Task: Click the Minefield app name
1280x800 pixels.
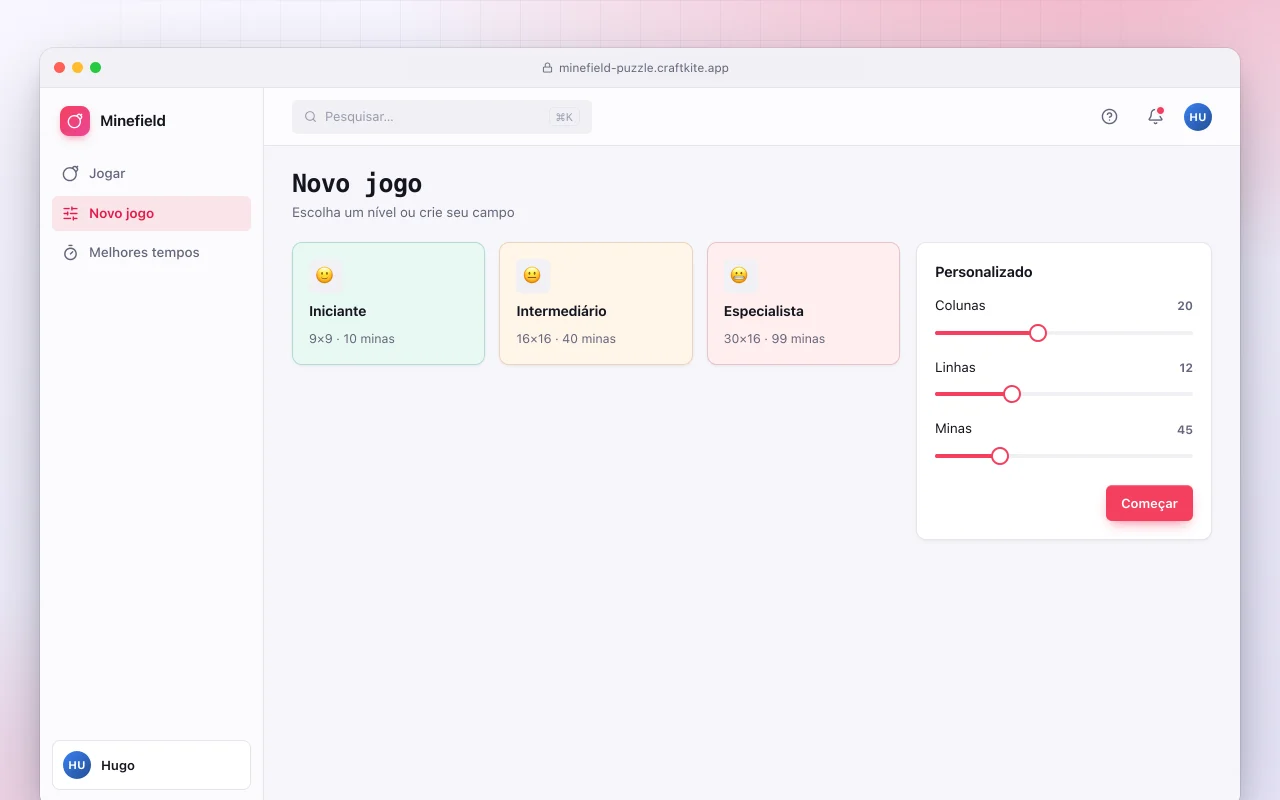Action: 133,121
